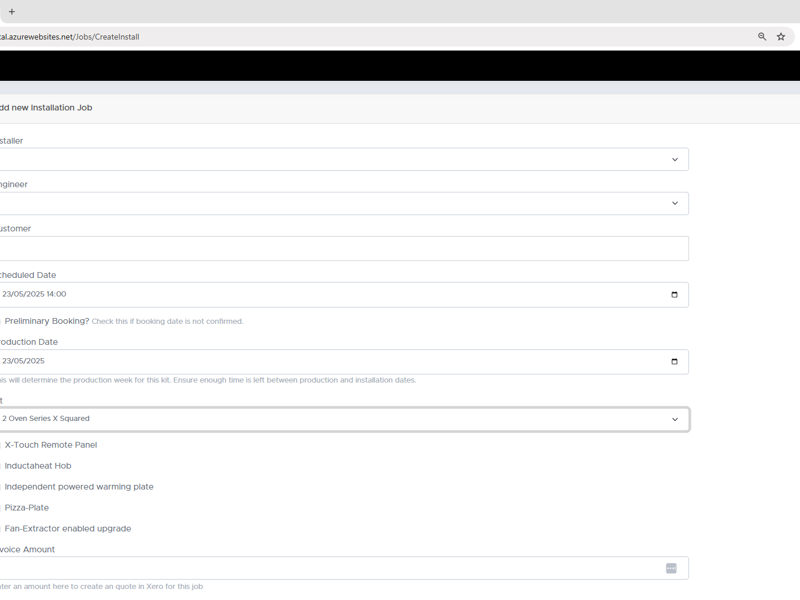Open the Scheduled Date calendar picker icon
Screen dimensions: 800x600
click(x=676, y=294)
